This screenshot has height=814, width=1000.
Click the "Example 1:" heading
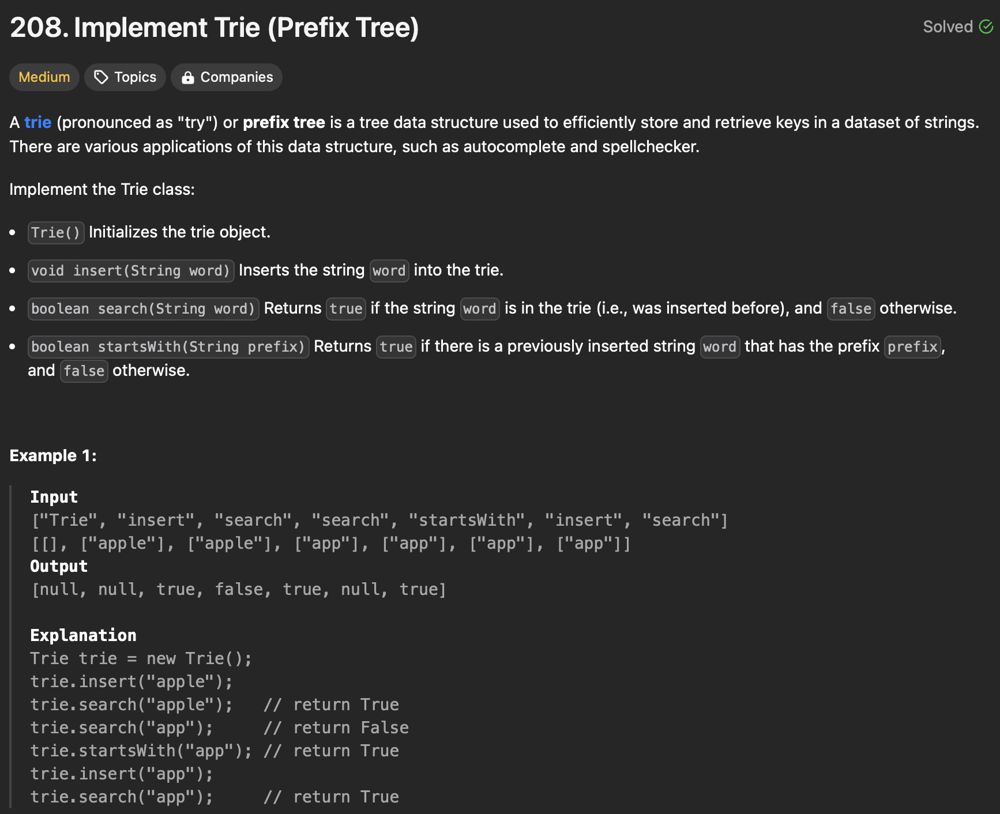[x=53, y=455]
